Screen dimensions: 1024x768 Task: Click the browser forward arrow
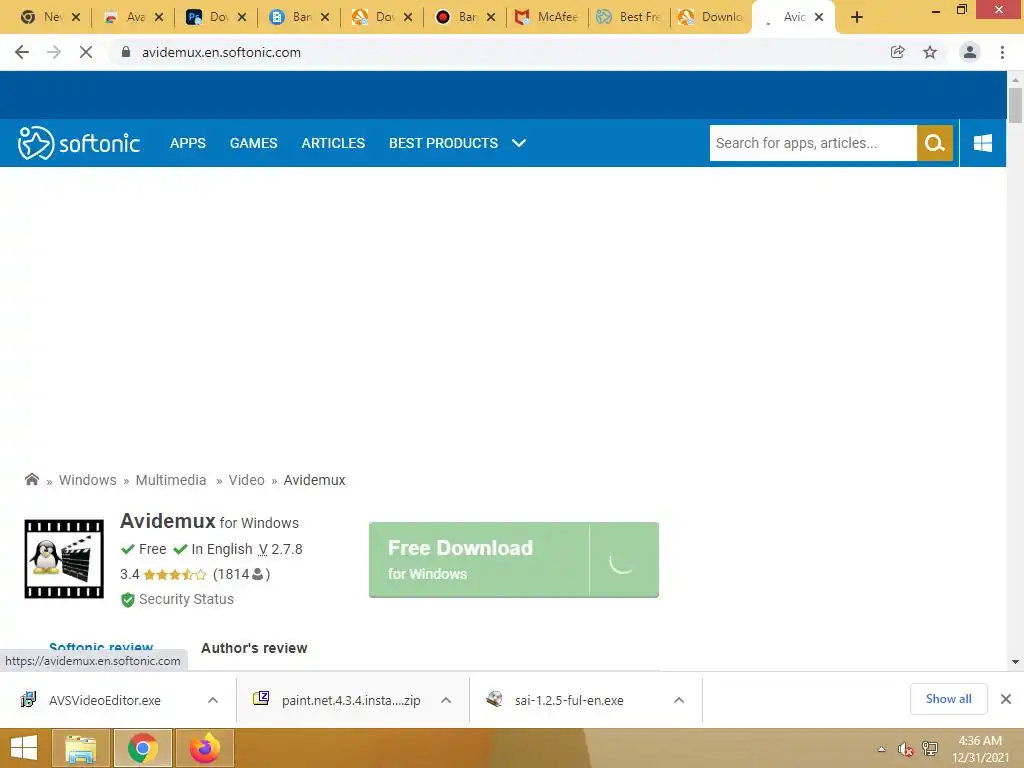(54, 52)
